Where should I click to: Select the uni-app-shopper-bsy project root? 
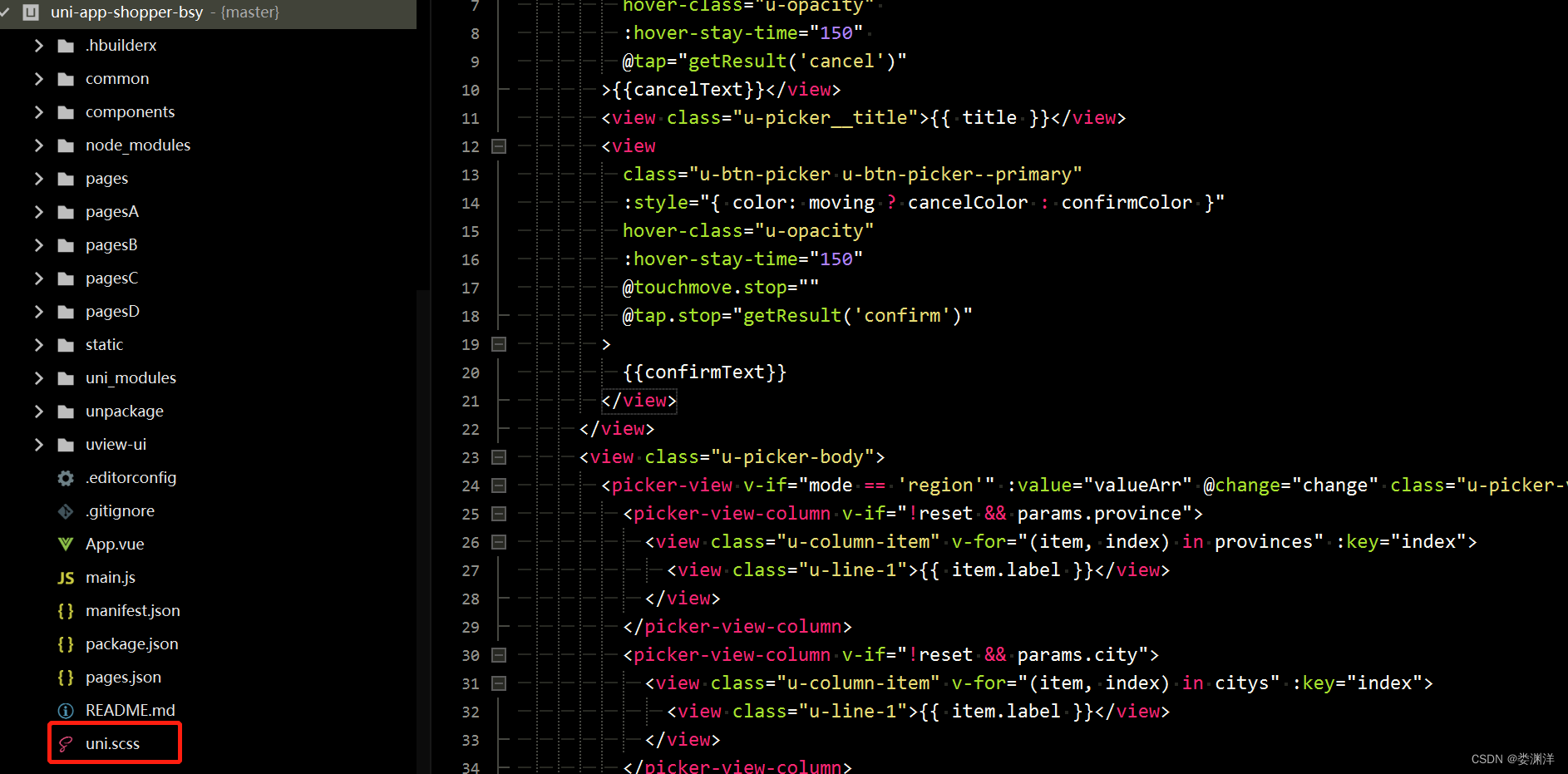pos(127,12)
